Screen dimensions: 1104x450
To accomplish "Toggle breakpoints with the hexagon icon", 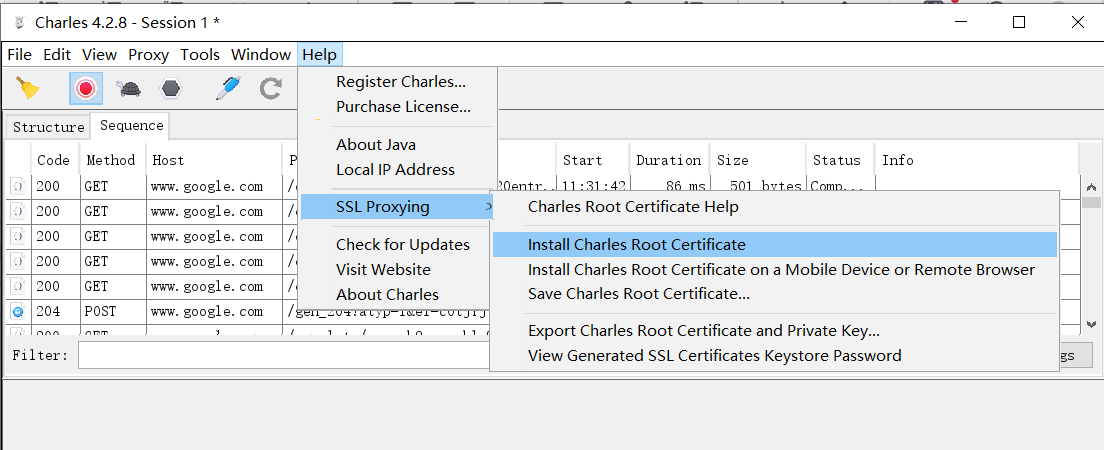I will tap(171, 89).
